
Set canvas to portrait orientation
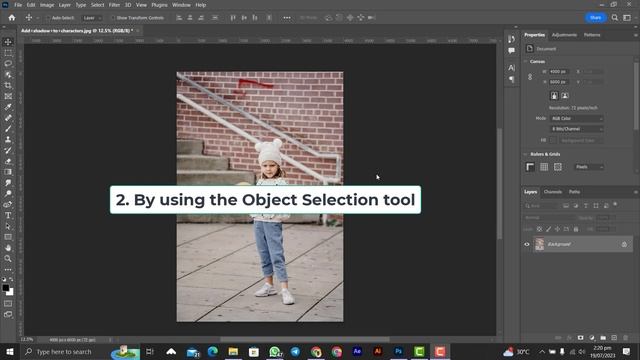[x=554, y=96]
